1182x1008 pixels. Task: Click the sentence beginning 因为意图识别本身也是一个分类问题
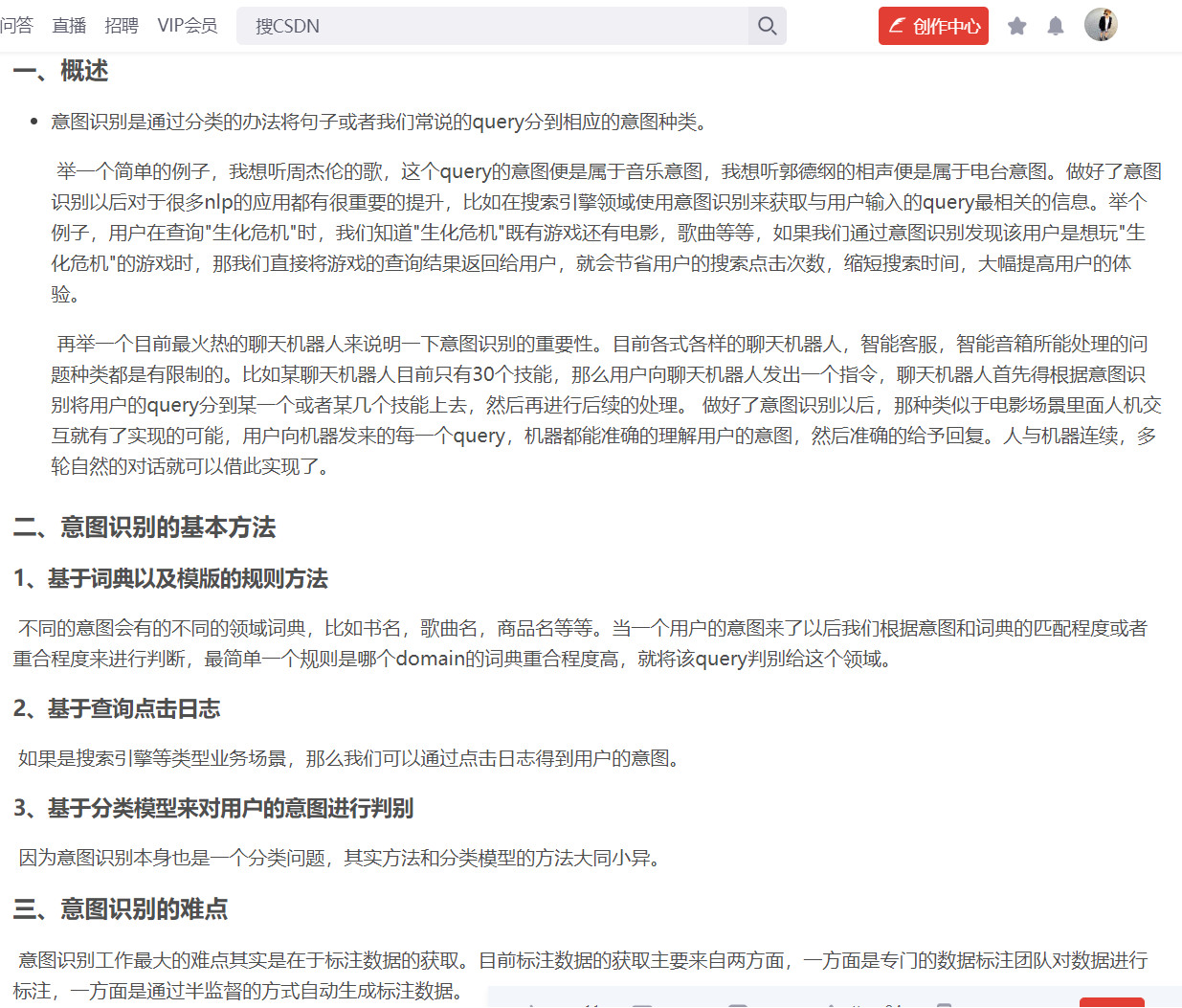341,859
